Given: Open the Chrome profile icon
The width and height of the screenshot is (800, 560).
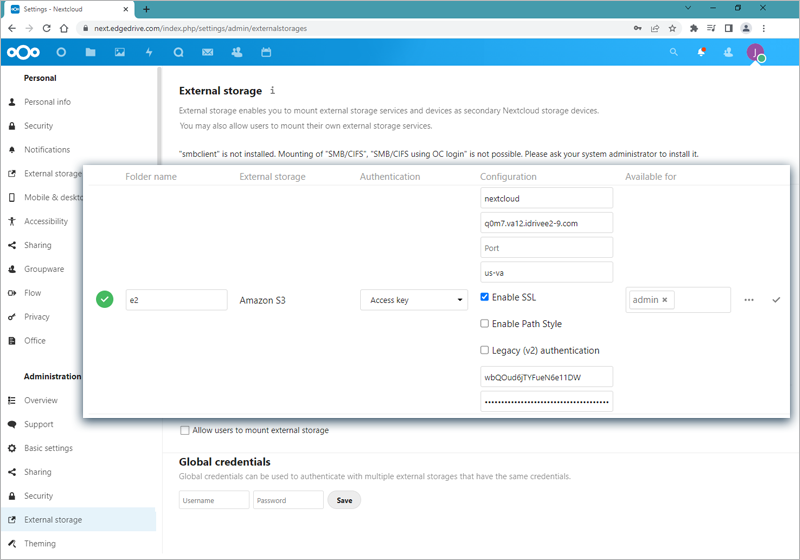Looking at the screenshot, I should [x=746, y=29].
